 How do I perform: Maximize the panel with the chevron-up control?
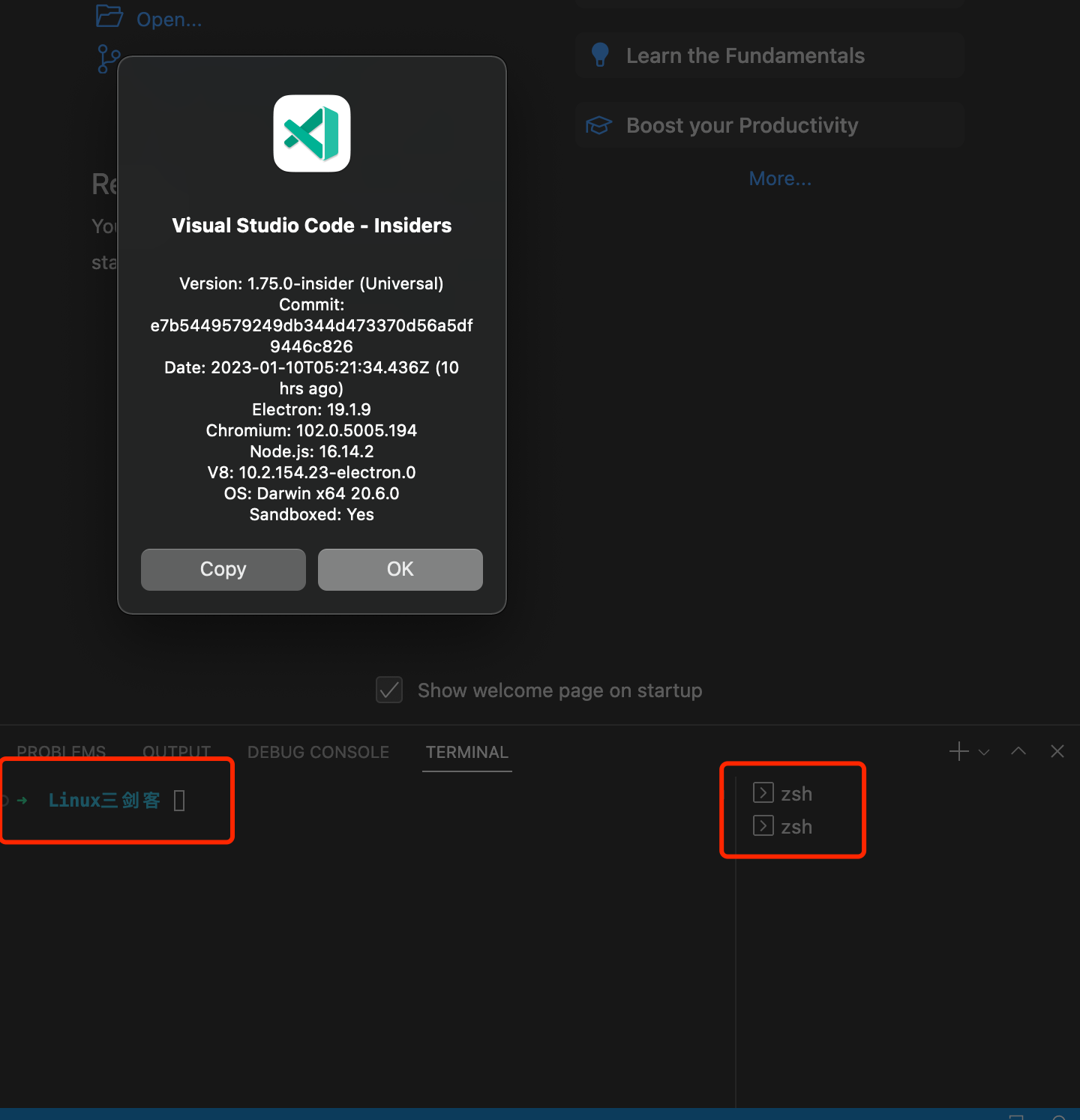click(x=1018, y=750)
